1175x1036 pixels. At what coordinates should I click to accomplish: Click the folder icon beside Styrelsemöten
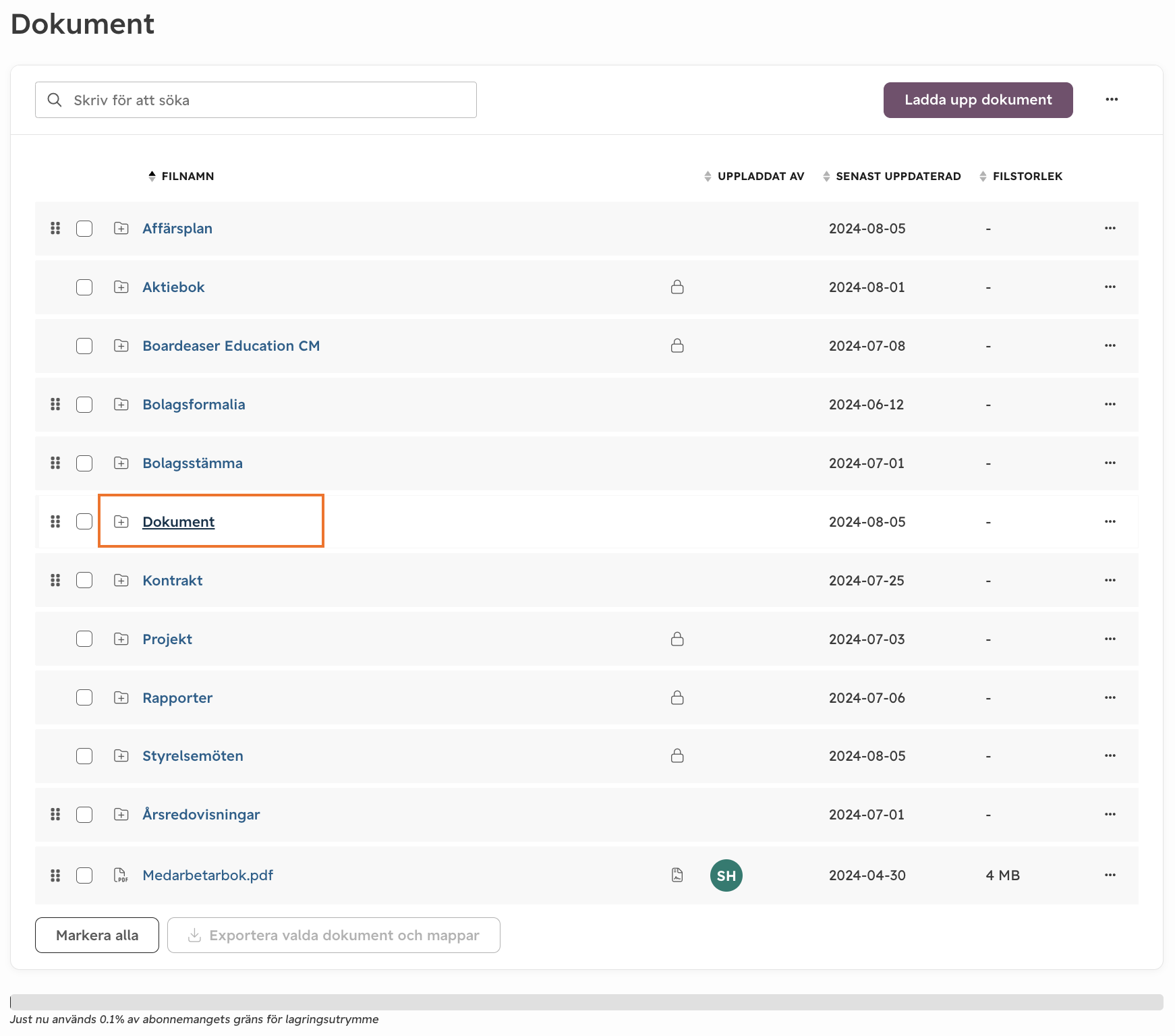[121, 756]
